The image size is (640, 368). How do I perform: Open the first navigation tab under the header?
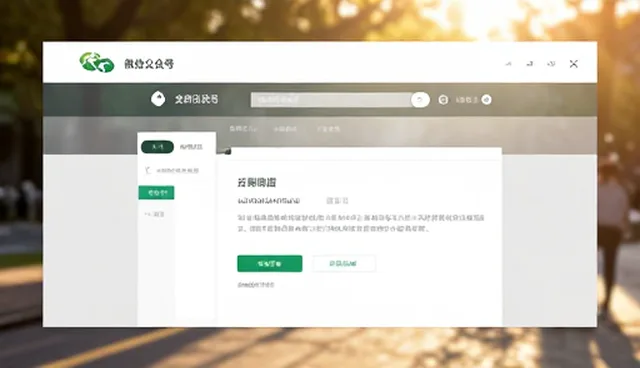pyautogui.click(x=243, y=129)
